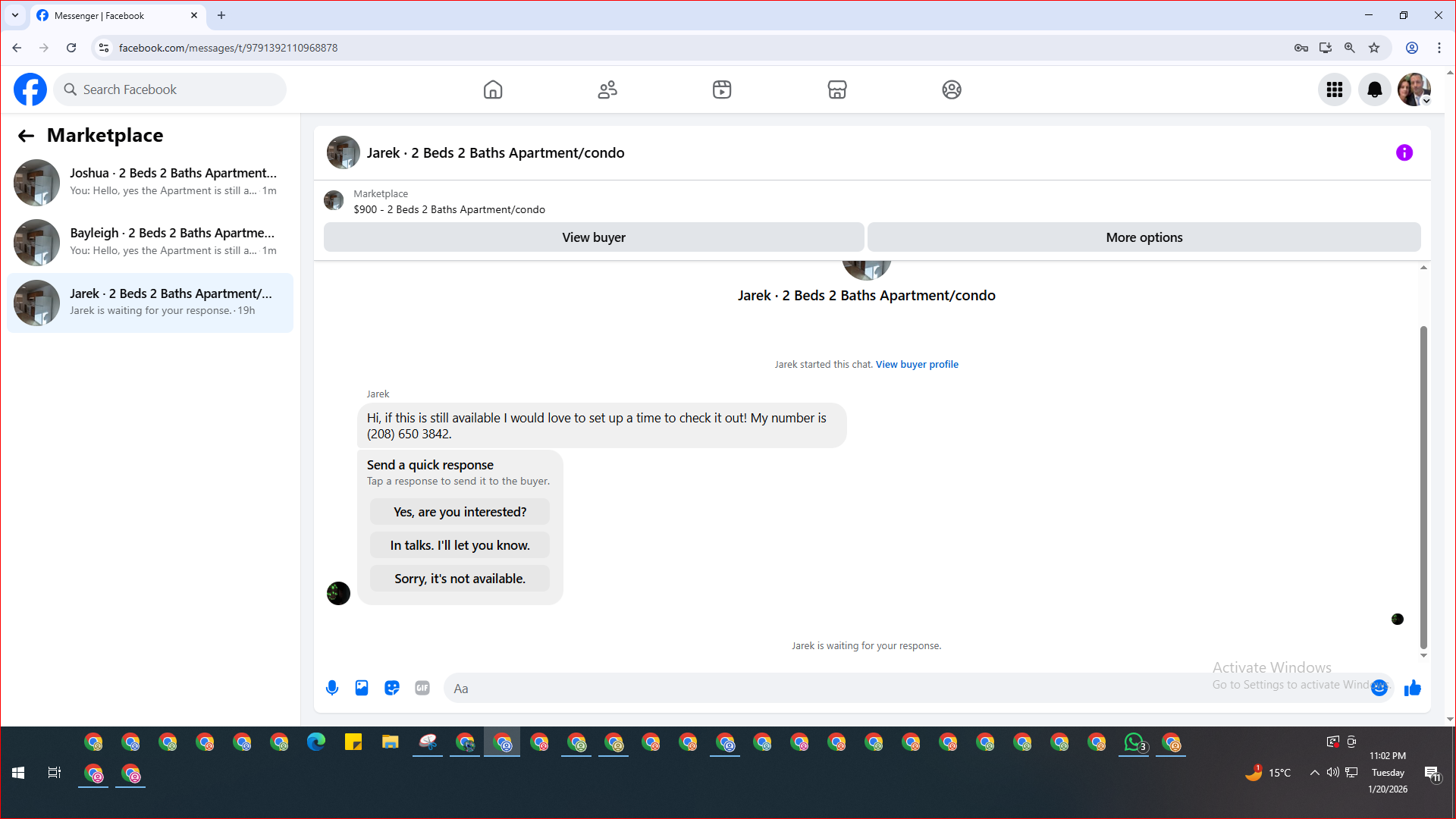This screenshot has width=1456, height=819.
Task: Close the Messenger | Facebook tab
Action: pyautogui.click(x=194, y=15)
